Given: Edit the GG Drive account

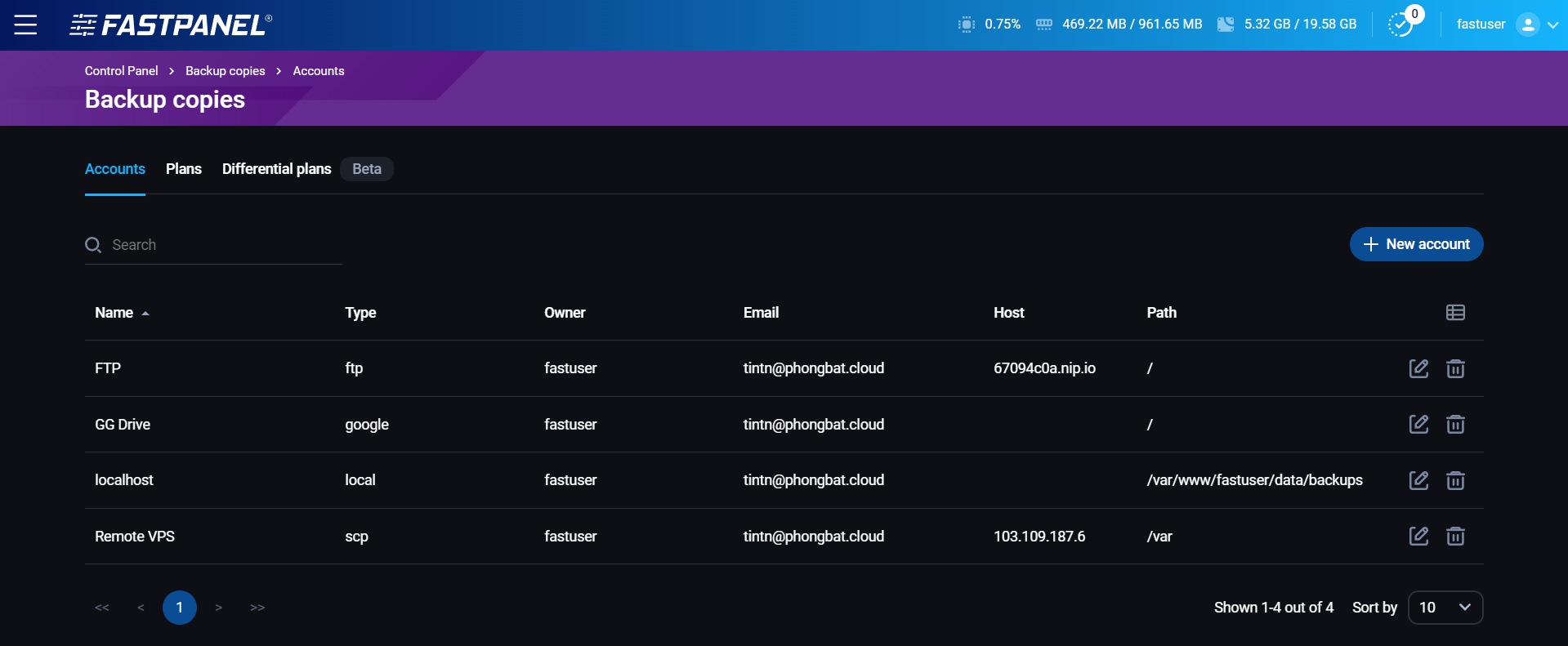Looking at the screenshot, I should click(1418, 424).
